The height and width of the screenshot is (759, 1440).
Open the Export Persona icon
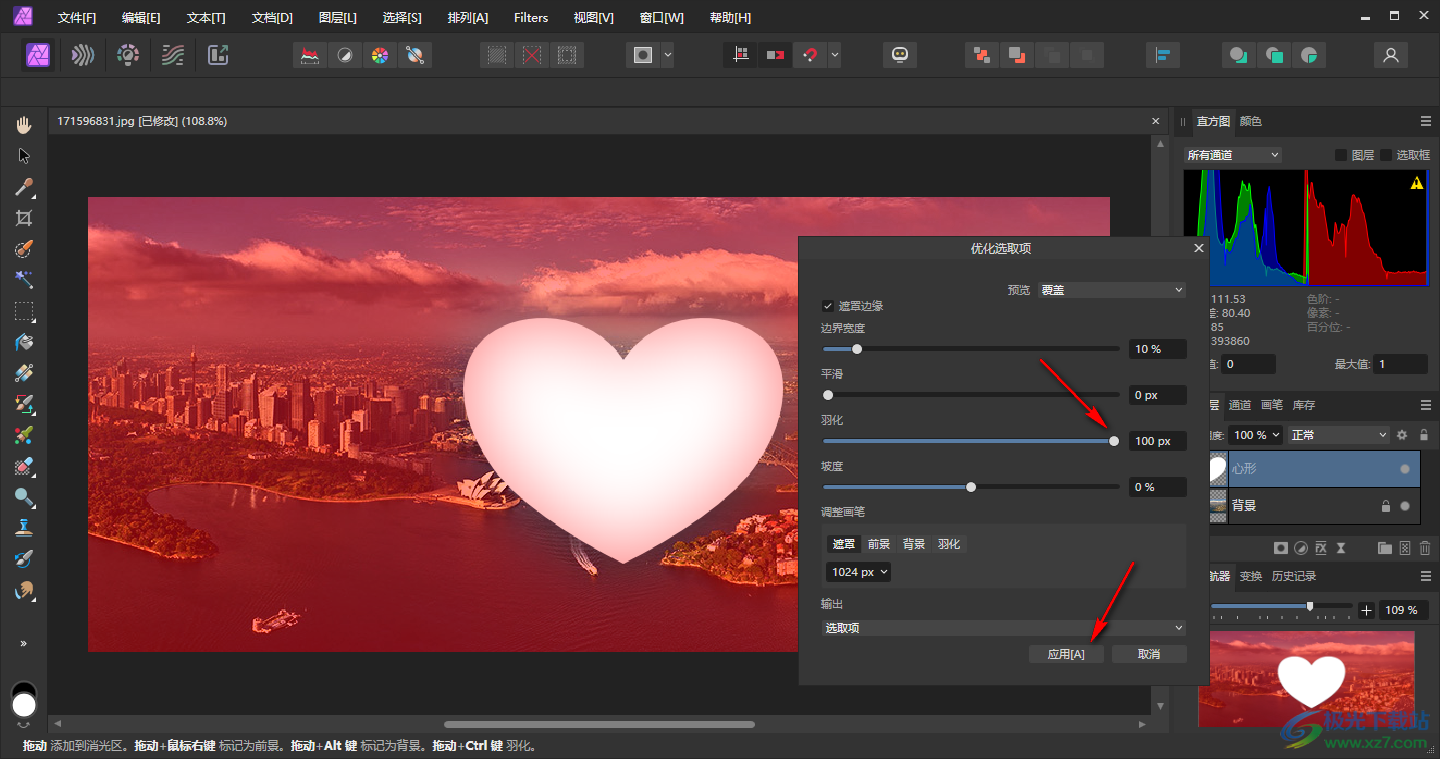(x=218, y=55)
